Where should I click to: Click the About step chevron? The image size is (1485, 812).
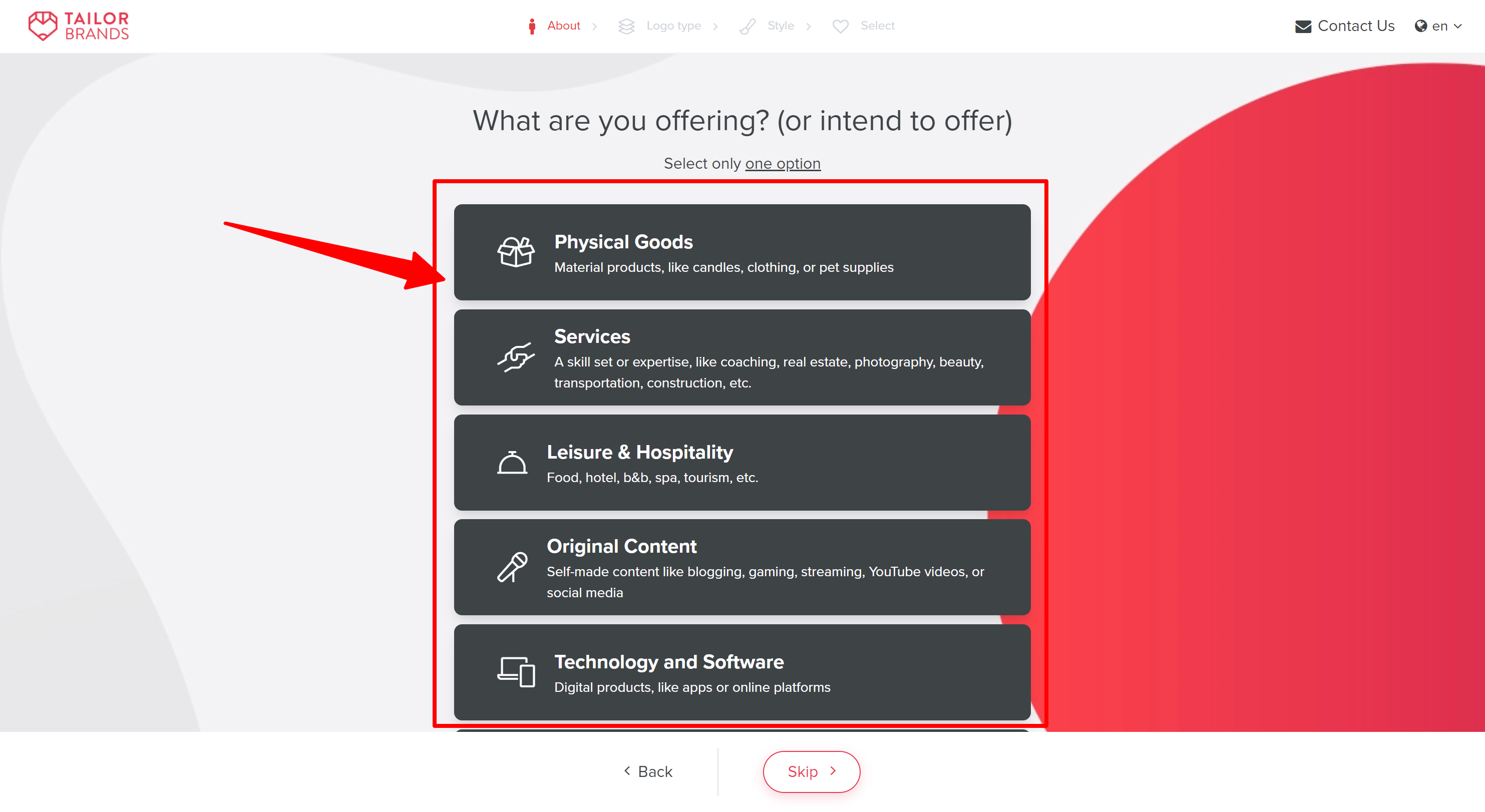tap(593, 26)
